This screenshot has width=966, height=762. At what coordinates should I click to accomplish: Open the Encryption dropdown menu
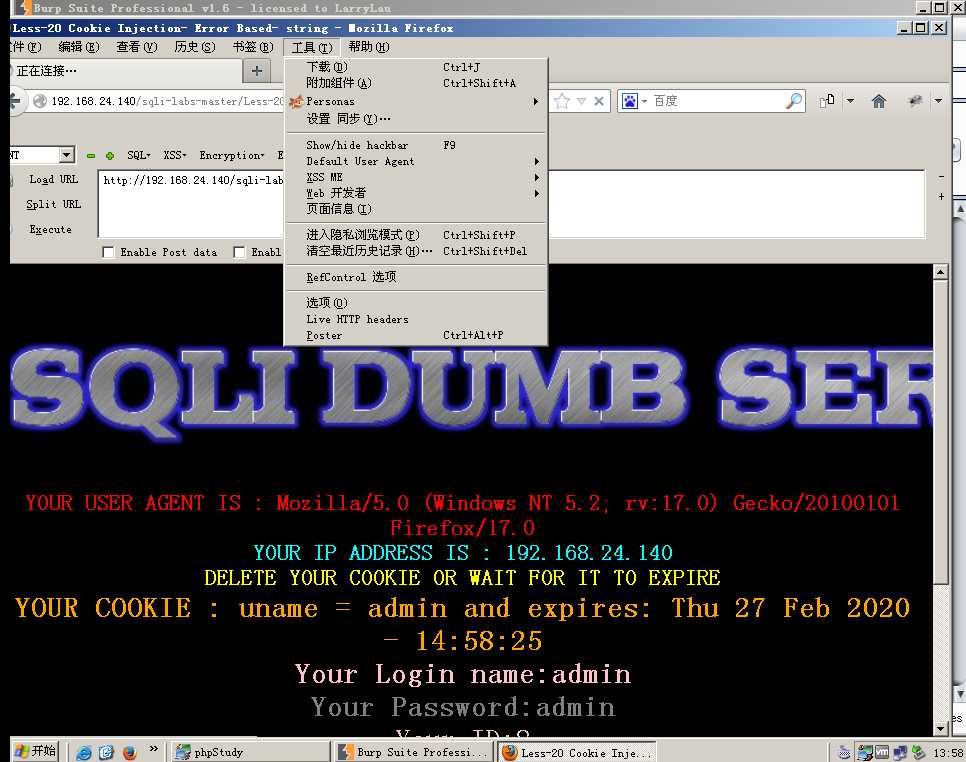232,155
